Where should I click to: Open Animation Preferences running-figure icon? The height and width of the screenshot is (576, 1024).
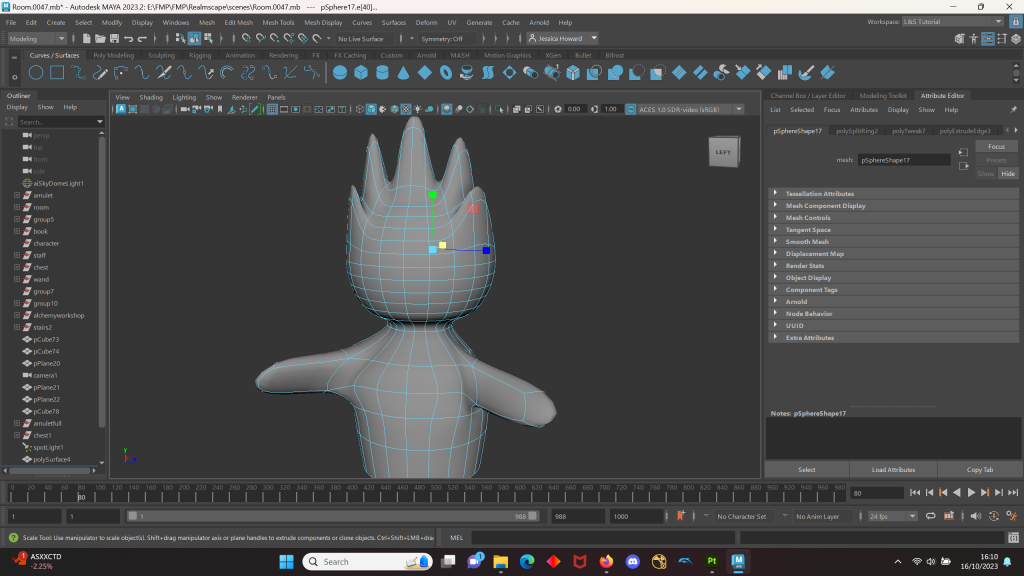[x=1012, y=516]
